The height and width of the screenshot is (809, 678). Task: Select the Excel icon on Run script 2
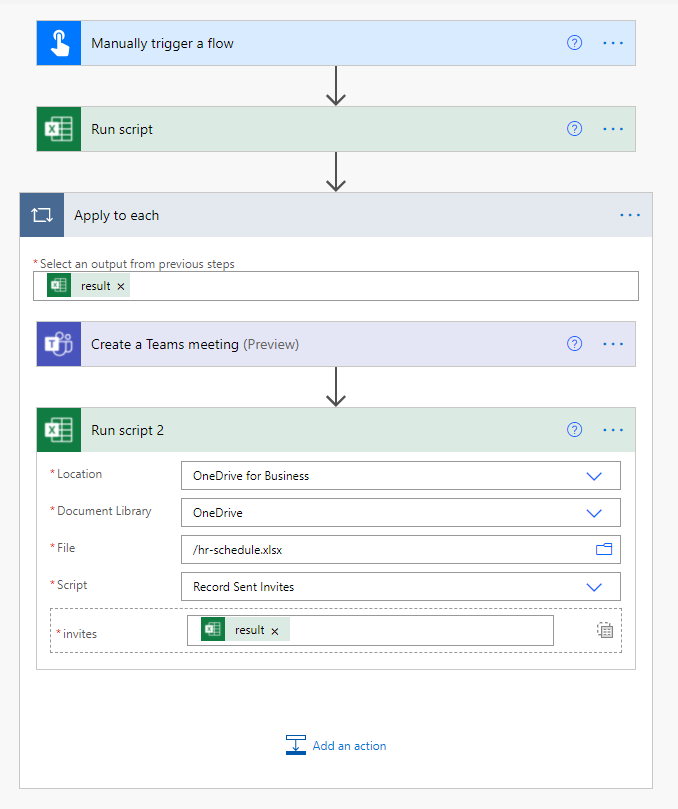point(58,429)
